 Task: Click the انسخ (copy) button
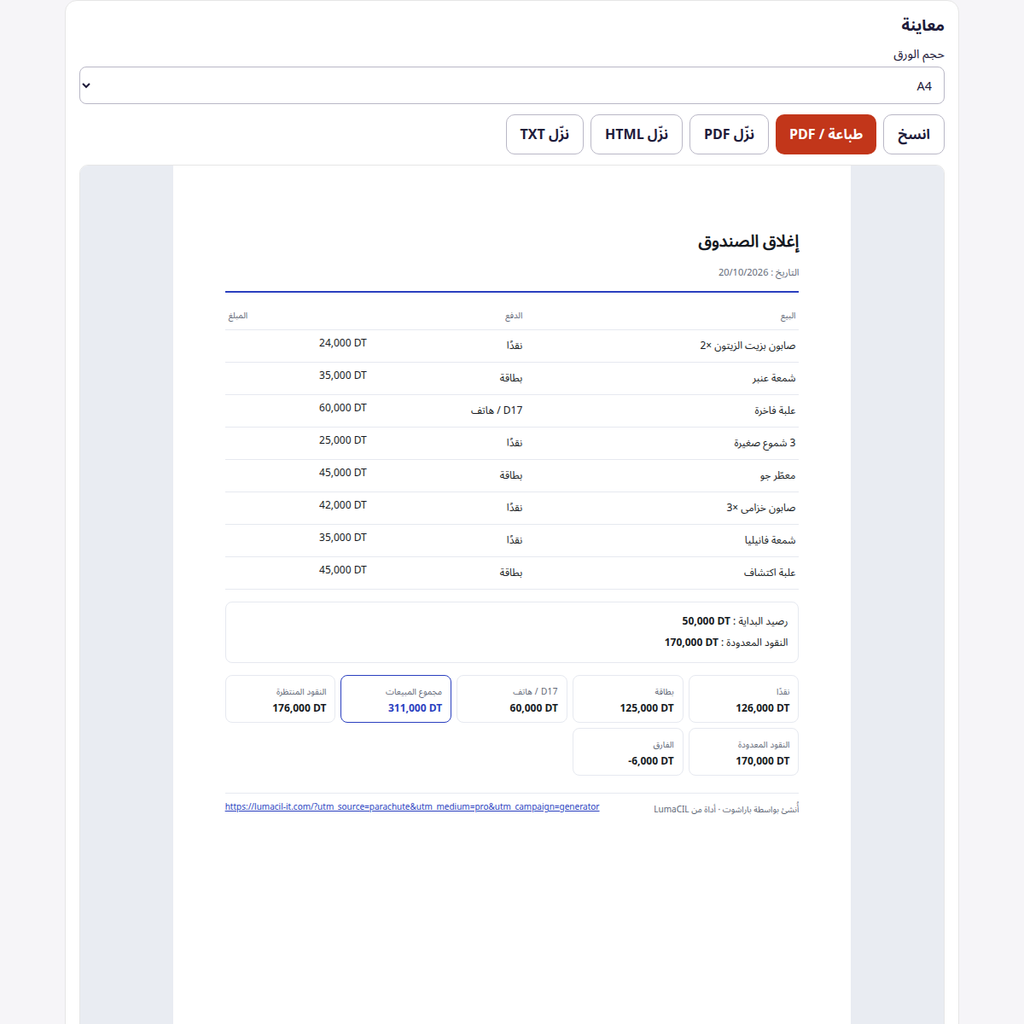tap(913, 135)
